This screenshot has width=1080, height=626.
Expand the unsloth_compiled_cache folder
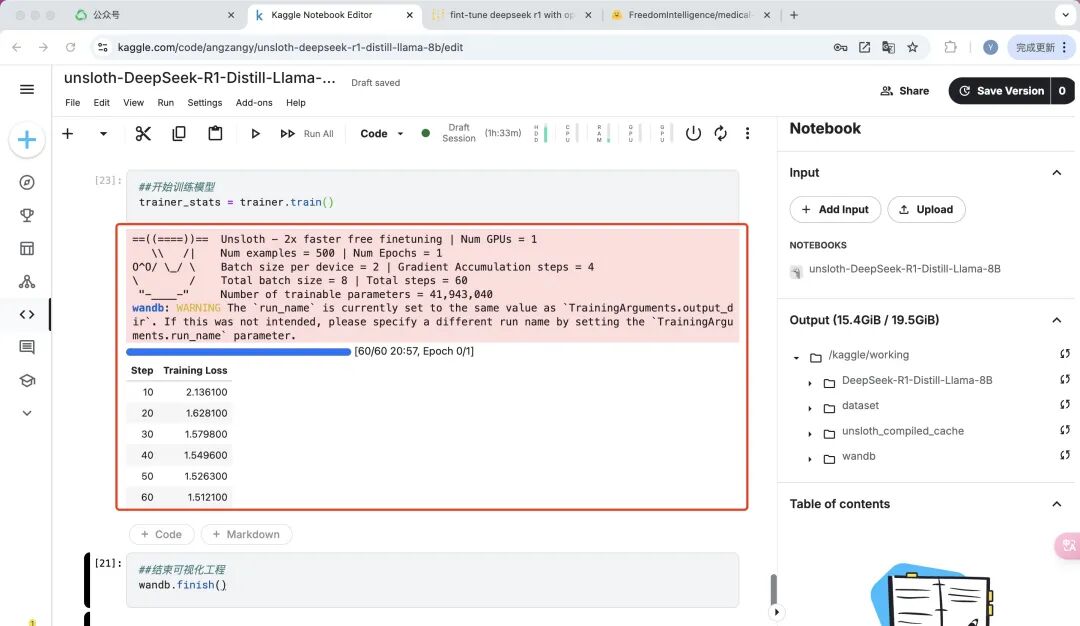810,434
